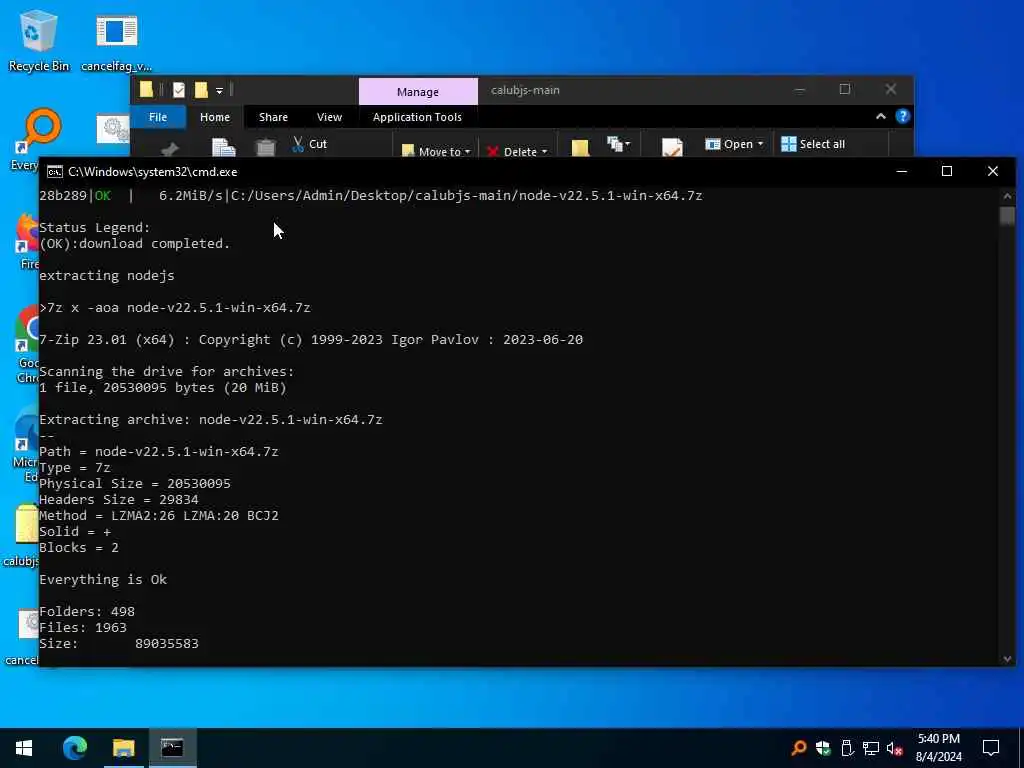
Task: Click 'Method = LZMA2:26 LZMA:20 BCJ2' line
Action: click(x=159, y=515)
